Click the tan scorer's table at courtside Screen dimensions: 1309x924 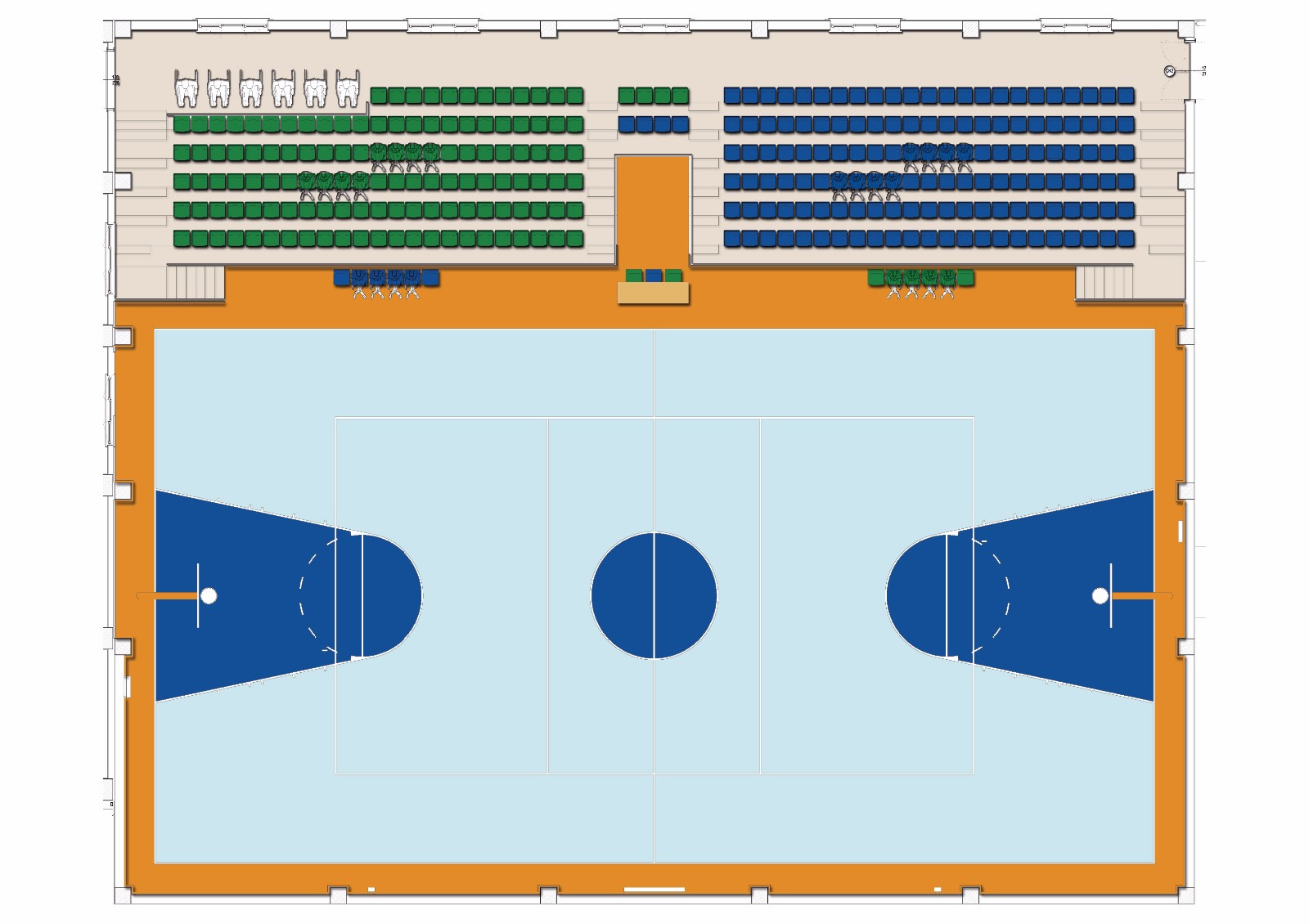[x=653, y=293]
